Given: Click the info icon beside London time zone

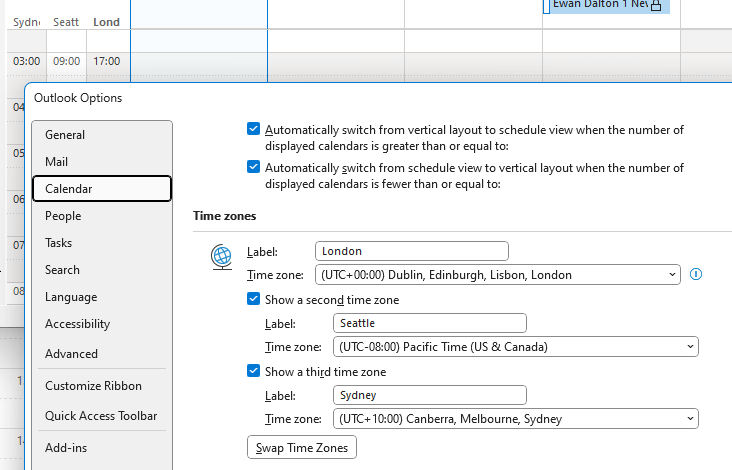Looking at the screenshot, I should tap(696, 274).
